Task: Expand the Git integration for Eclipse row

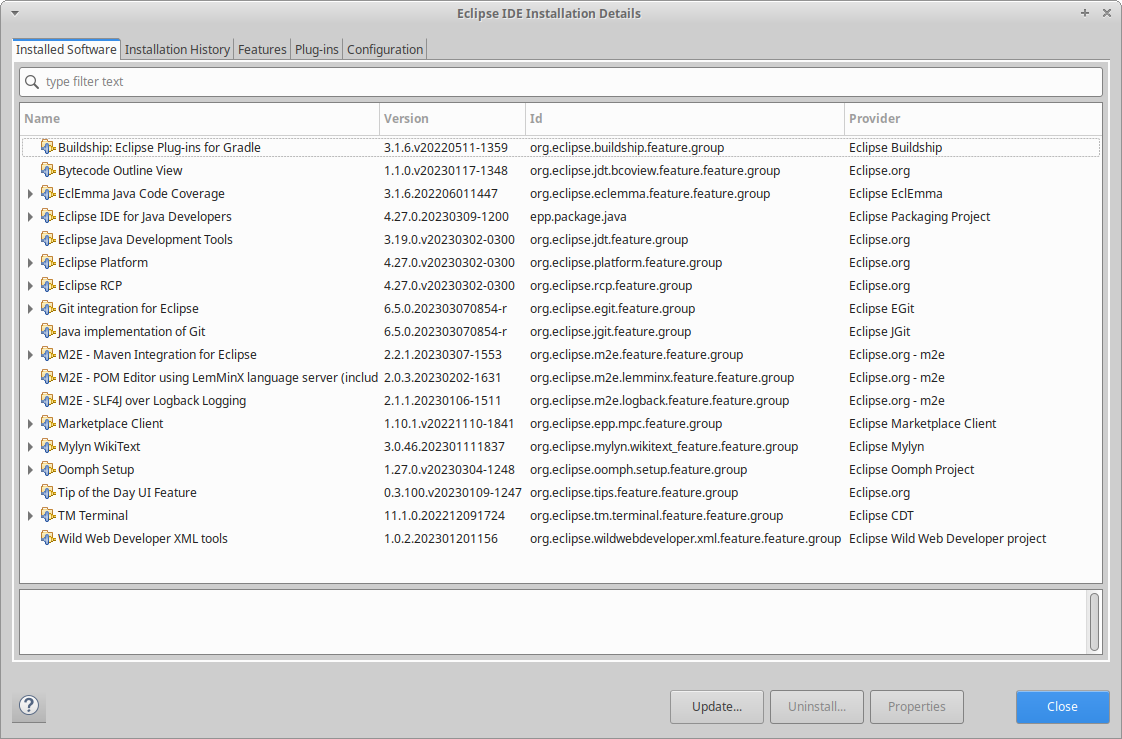Action: [x=30, y=308]
